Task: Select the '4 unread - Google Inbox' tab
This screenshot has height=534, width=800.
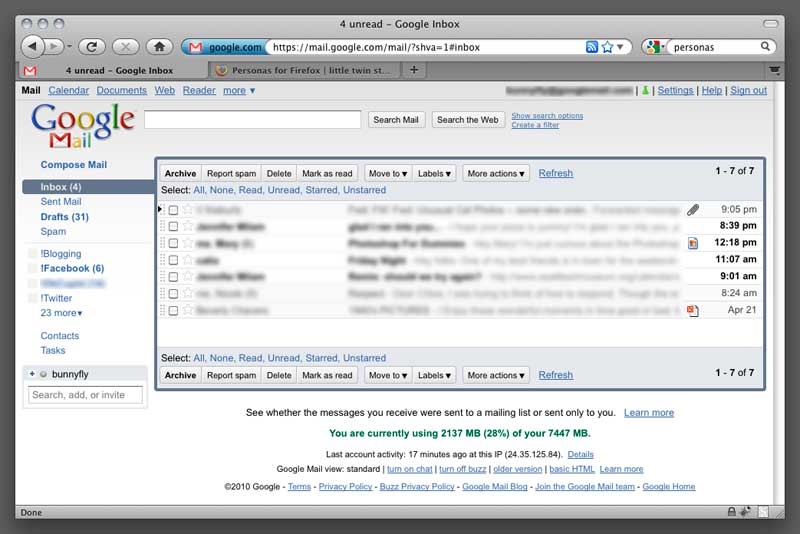Action: 113,70
